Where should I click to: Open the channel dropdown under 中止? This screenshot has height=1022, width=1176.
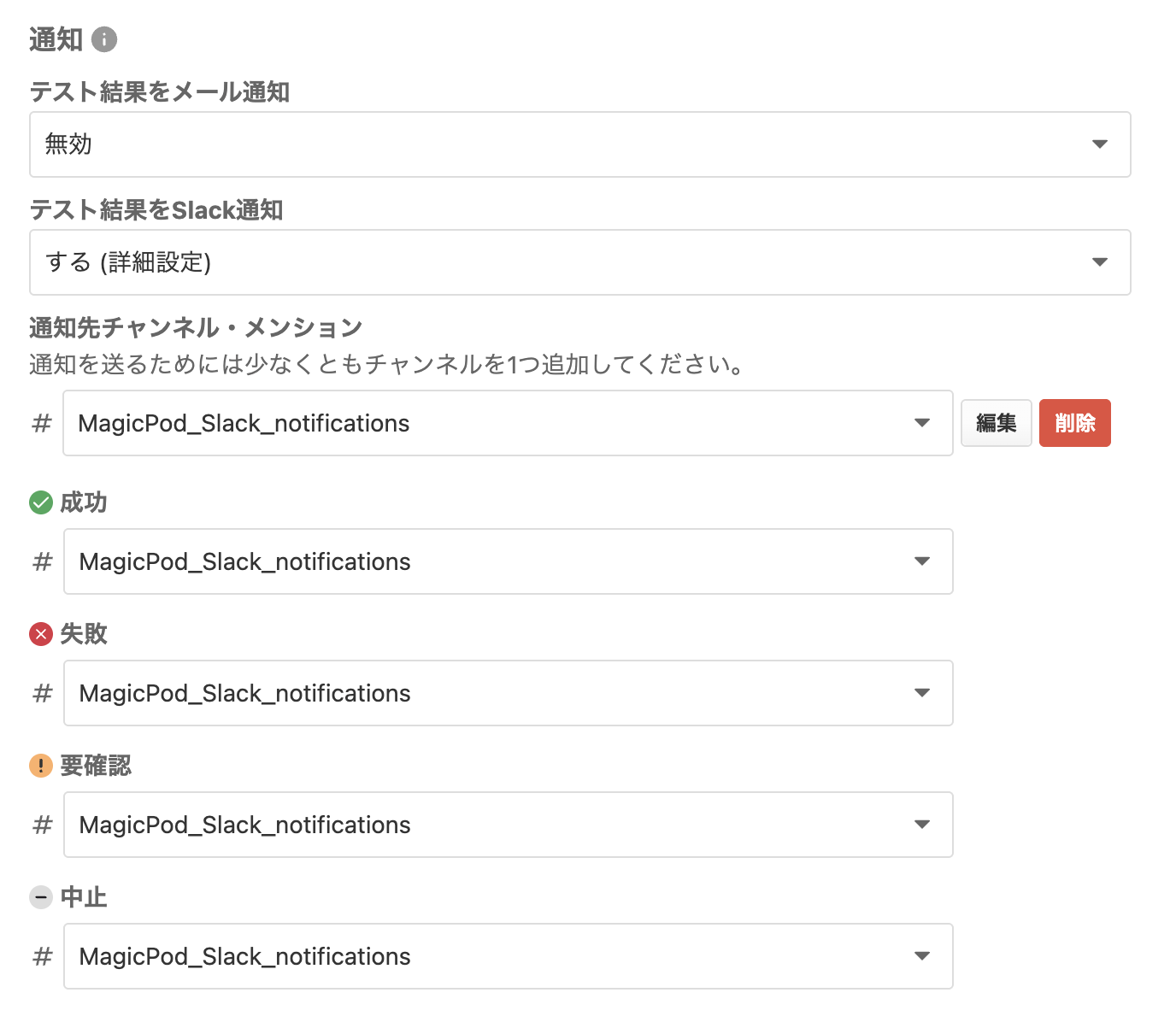tap(509, 956)
